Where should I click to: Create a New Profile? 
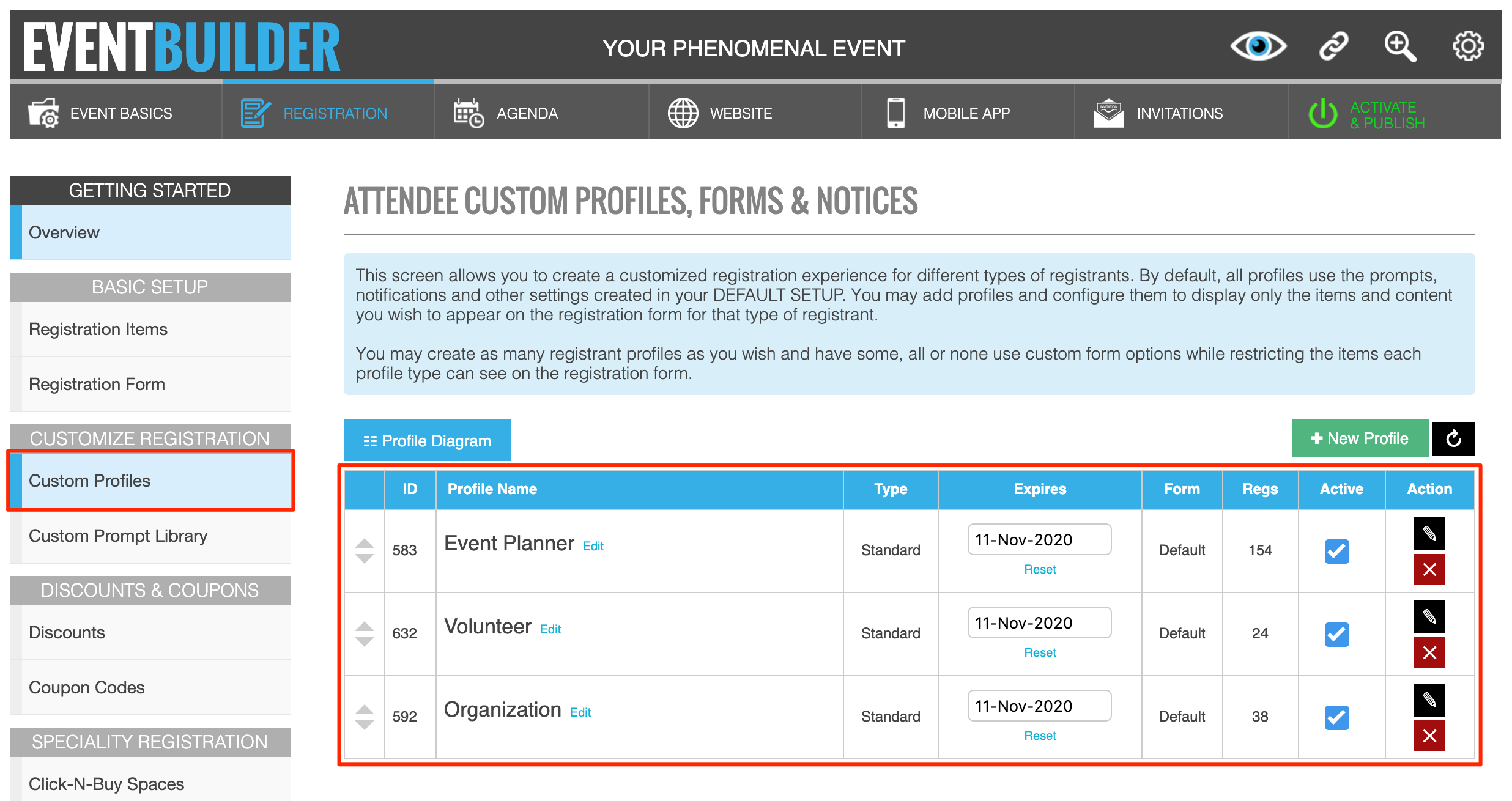point(1360,438)
